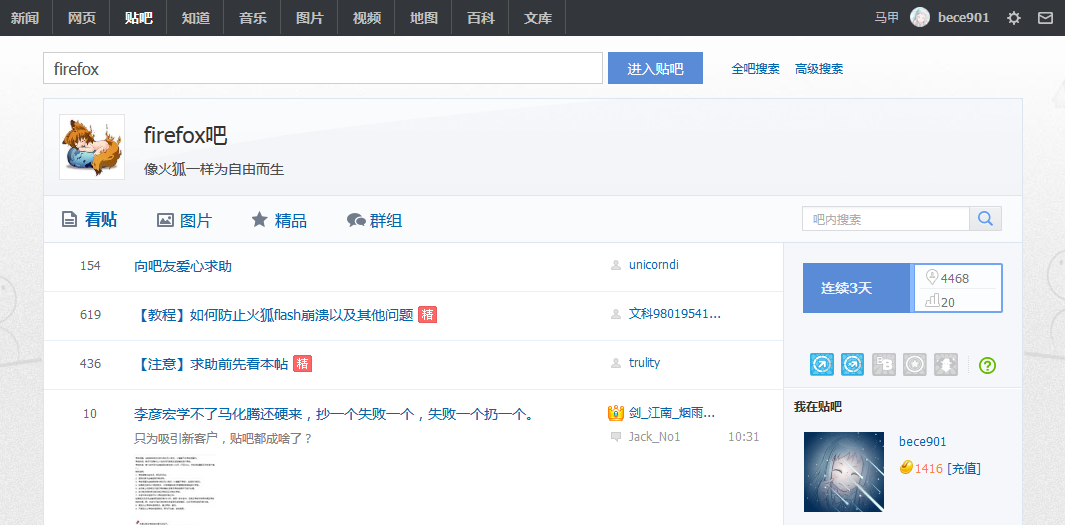Click the magnifier button for 吧内搜索
The image size is (1065, 525).
click(985, 219)
